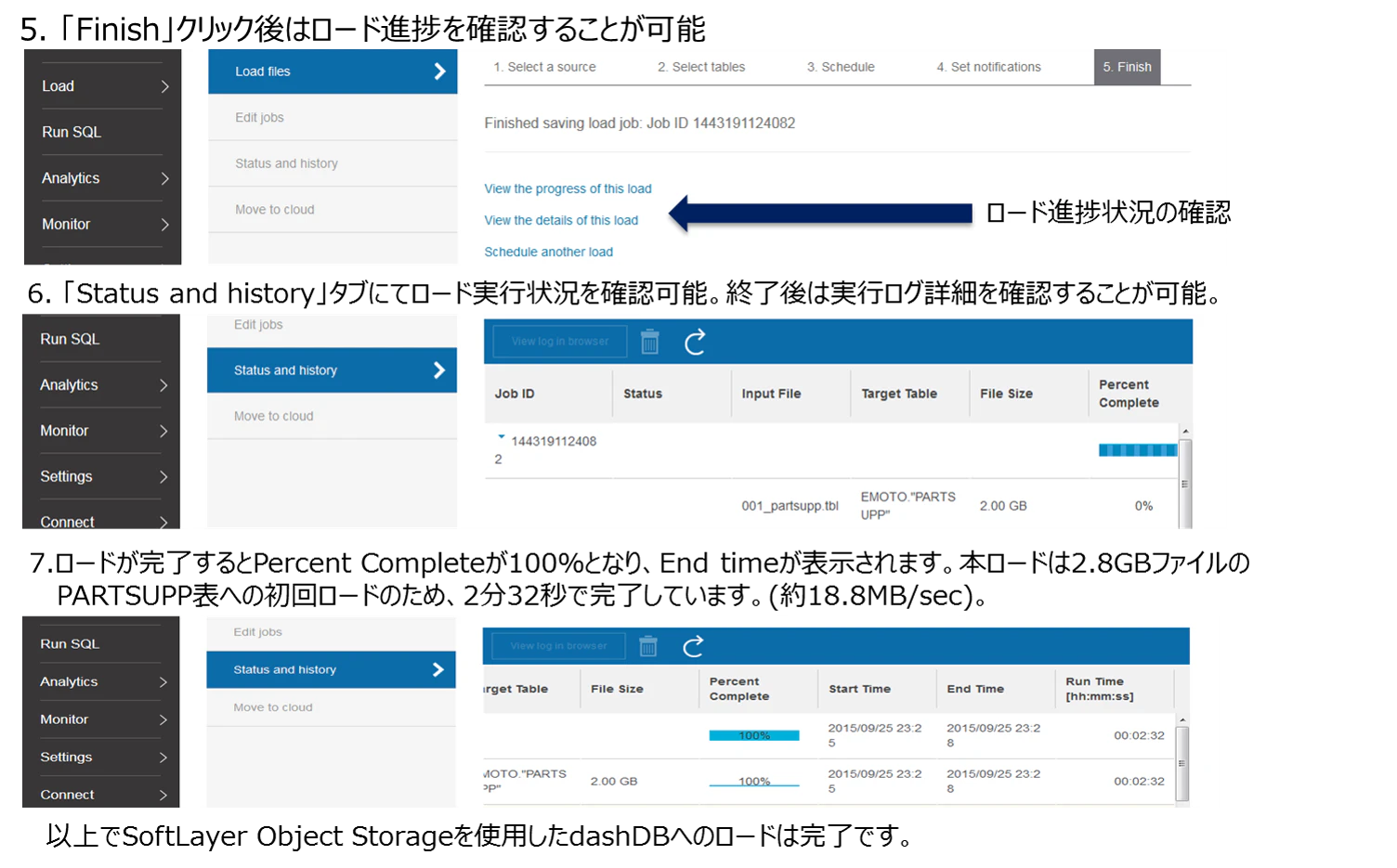Expand Analytics chevron in step 6 sidebar
Viewport: 1397px width, 868px height.
click(163, 385)
